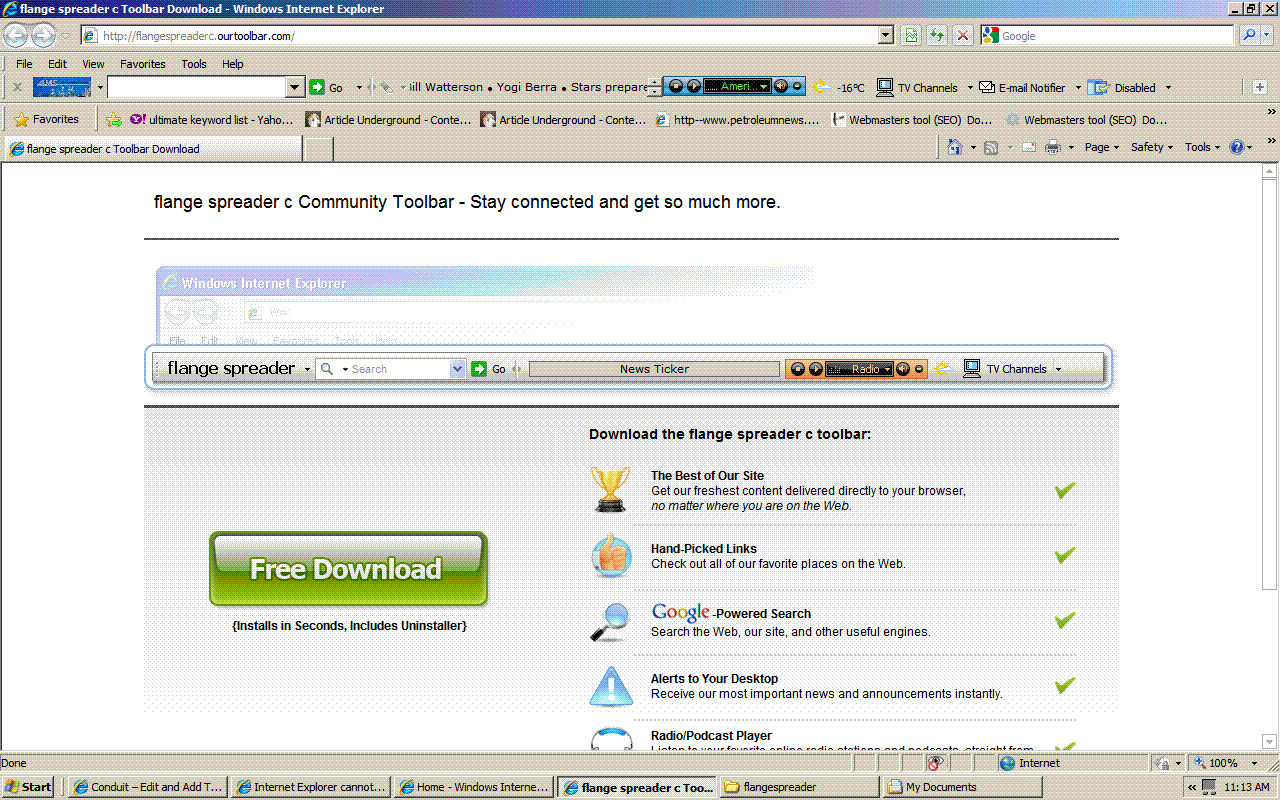Viewport: 1280px width, 800px height.
Task: Click into the browser address bar
Action: click(480, 36)
